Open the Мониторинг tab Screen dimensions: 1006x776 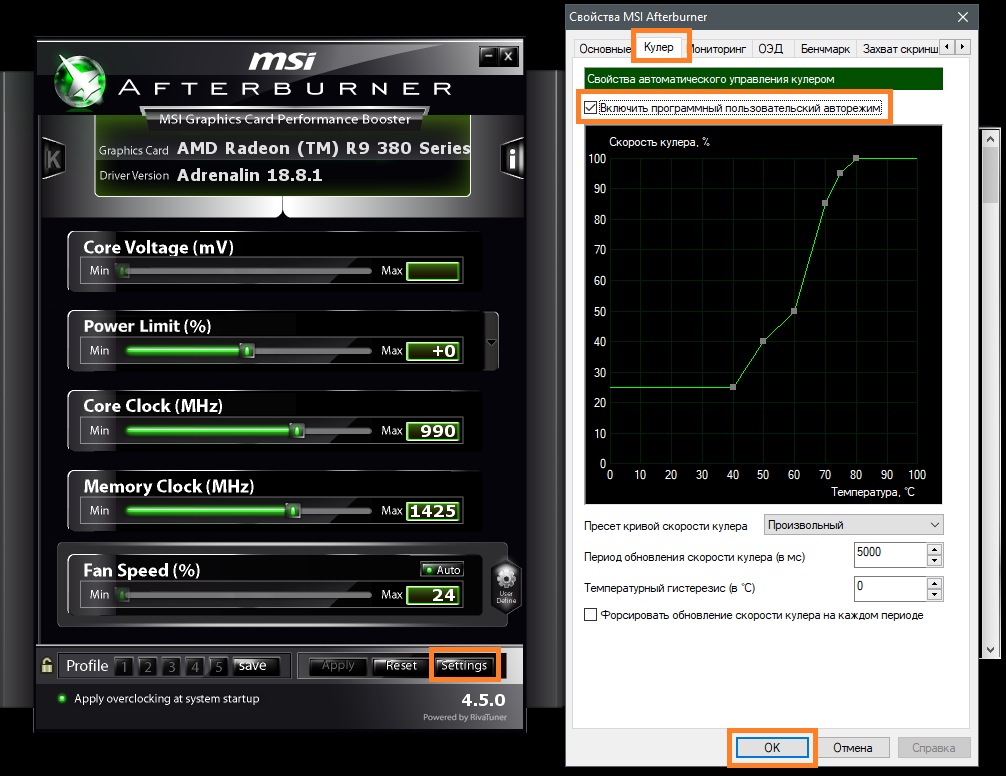click(x=719, y=49)
